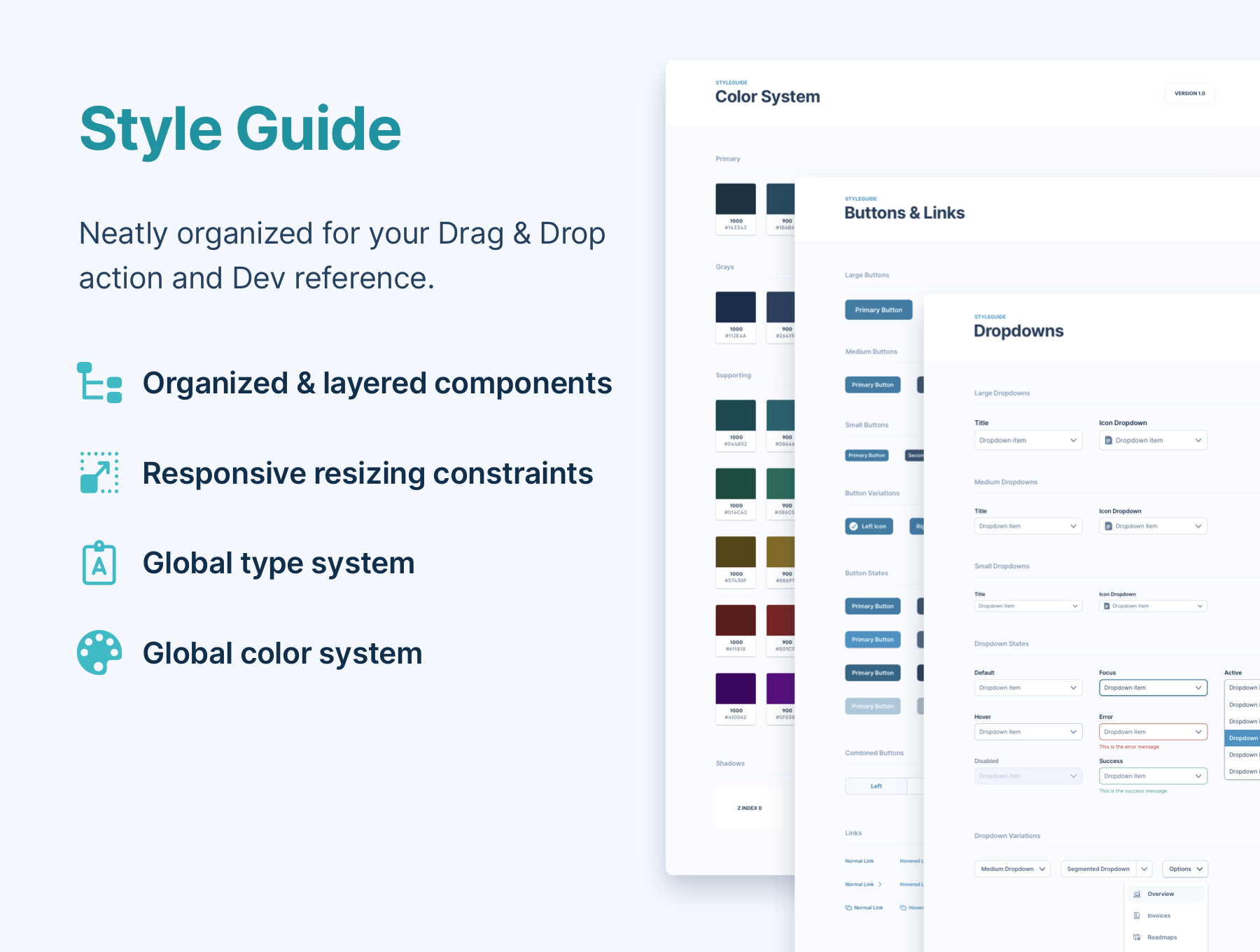Click chevron arrow next to second Normal Link
This screenshot has width=1260, height=952.
(880, 885)
